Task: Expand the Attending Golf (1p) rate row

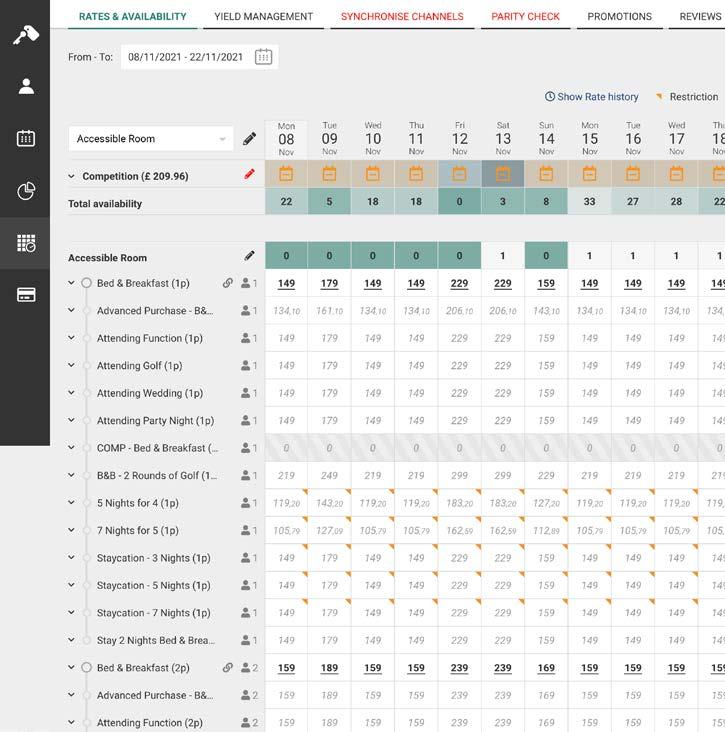Action: [71, 365]
